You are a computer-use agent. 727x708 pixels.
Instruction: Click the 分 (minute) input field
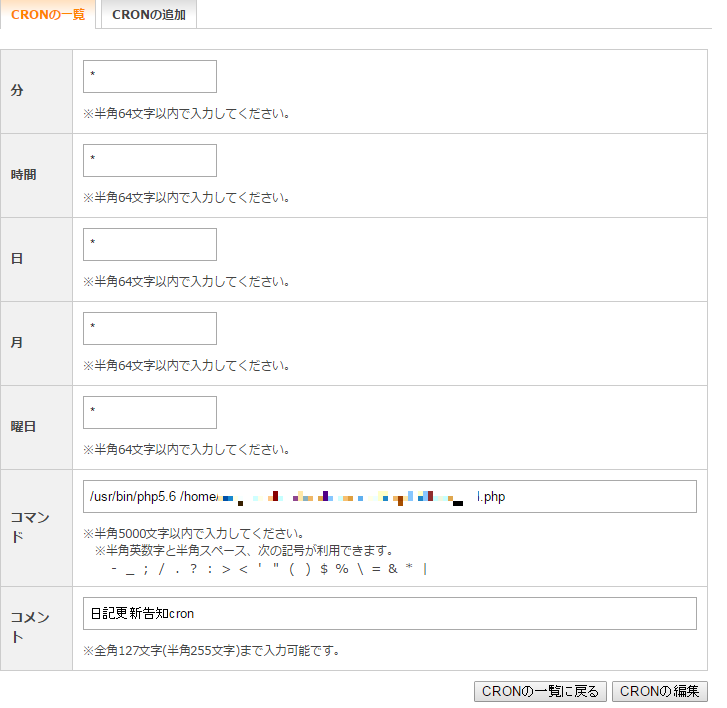click(150, 76)
